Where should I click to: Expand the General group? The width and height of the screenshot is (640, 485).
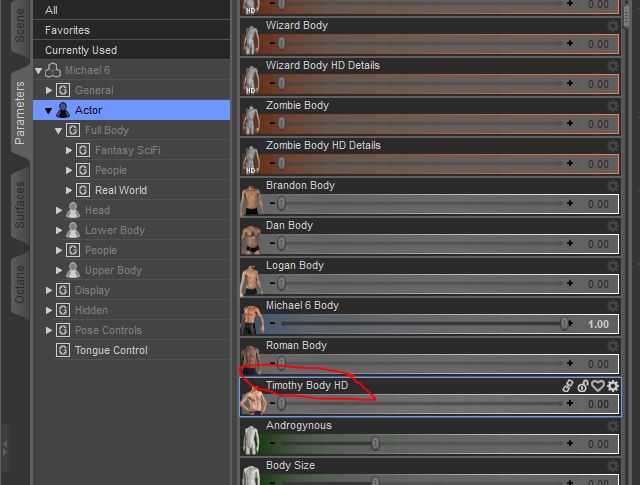49,90
